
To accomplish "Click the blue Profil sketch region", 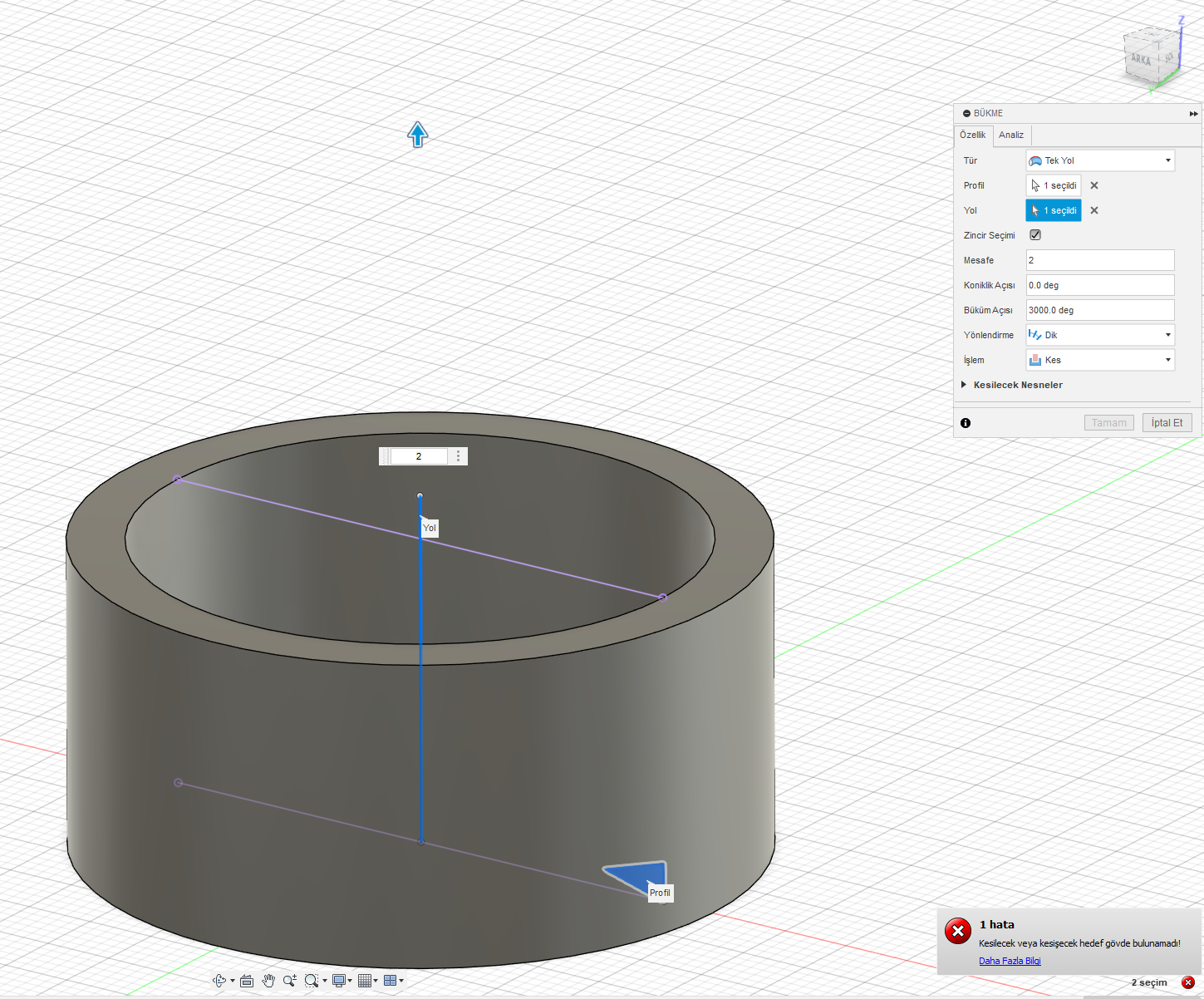I will pos(641,874).
